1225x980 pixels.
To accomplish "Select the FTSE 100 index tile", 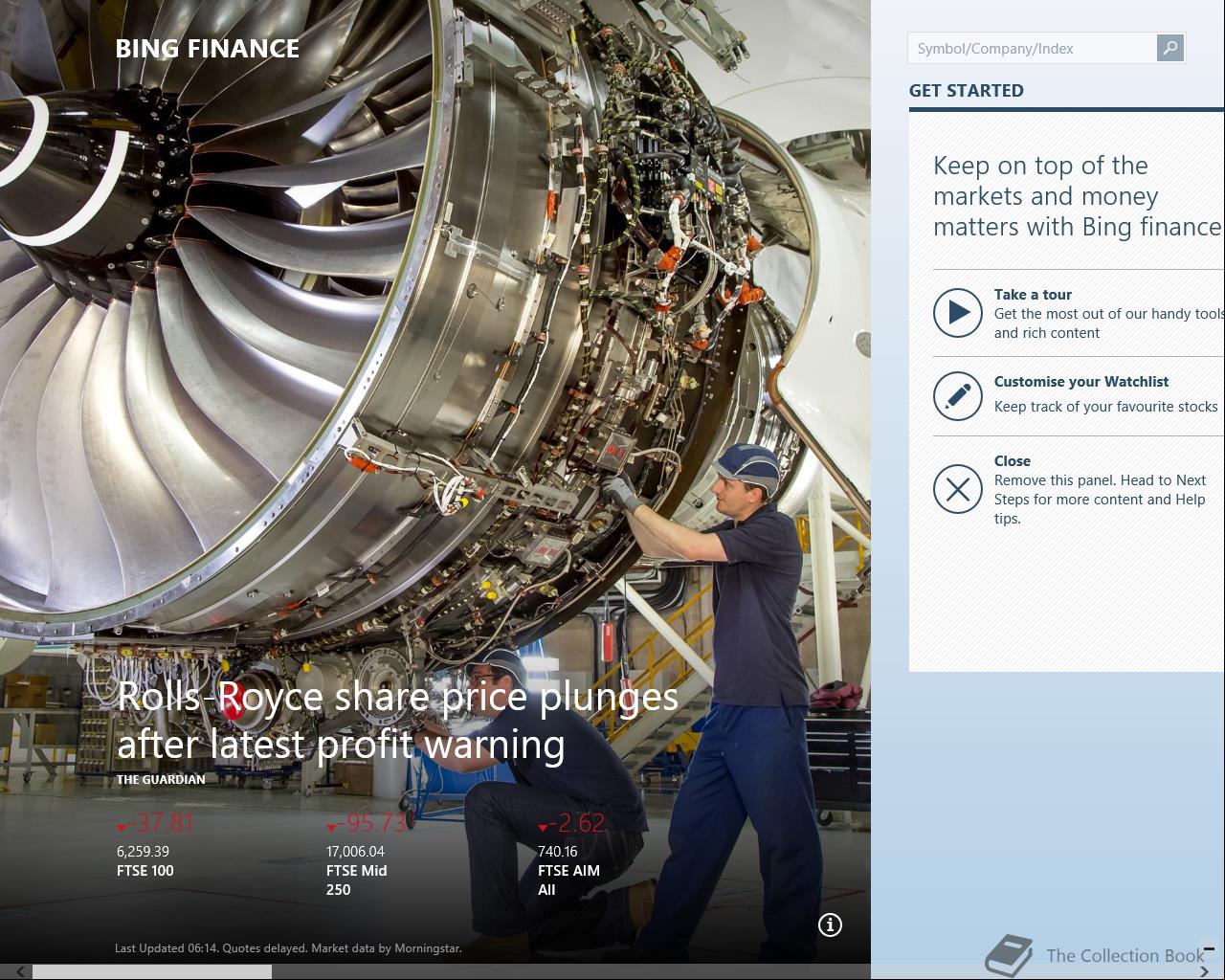I will (x=155, y=845).
